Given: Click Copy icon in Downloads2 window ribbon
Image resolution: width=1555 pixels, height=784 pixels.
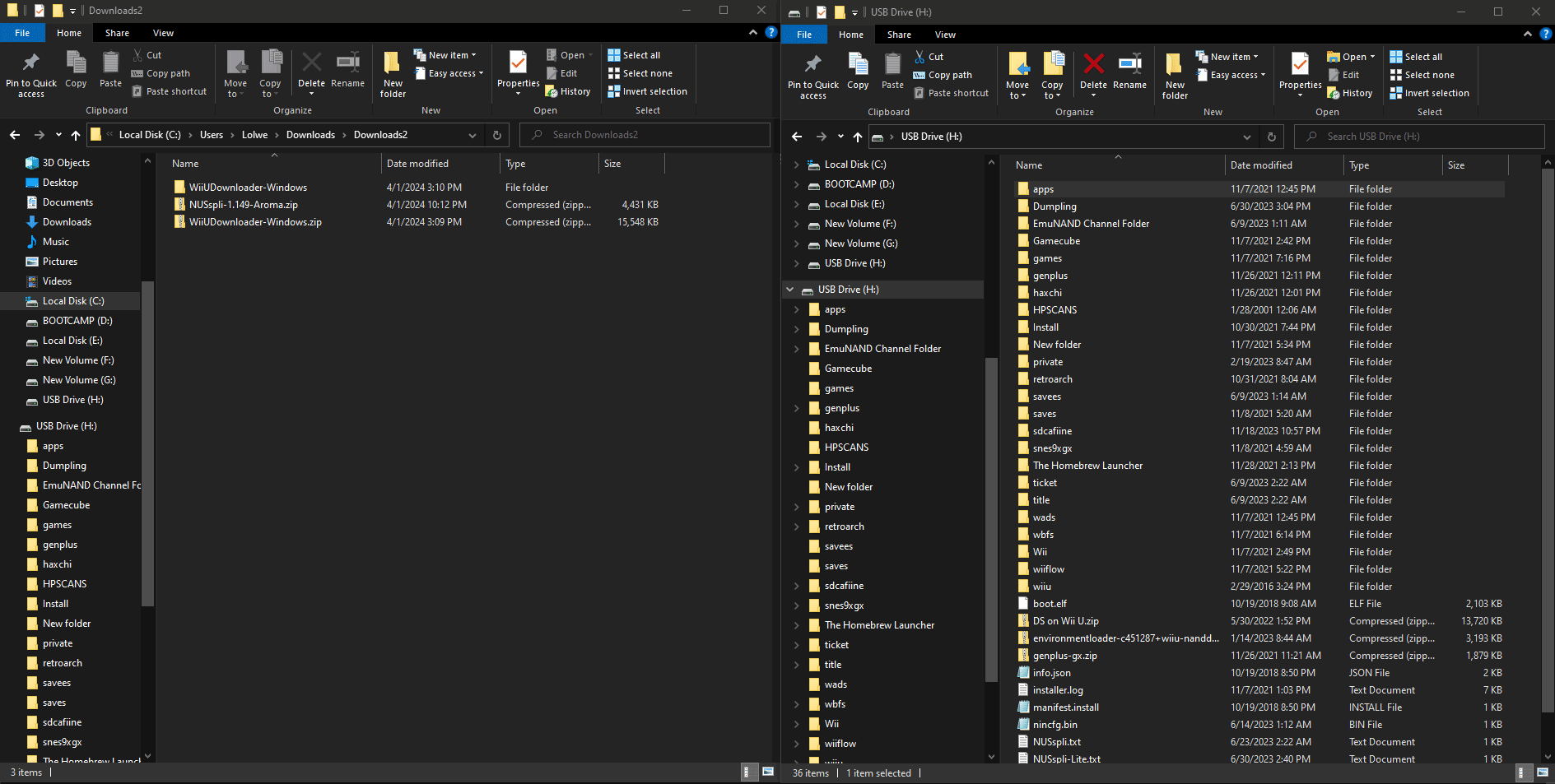Looking at the screenshot, I should pos(76,70).
